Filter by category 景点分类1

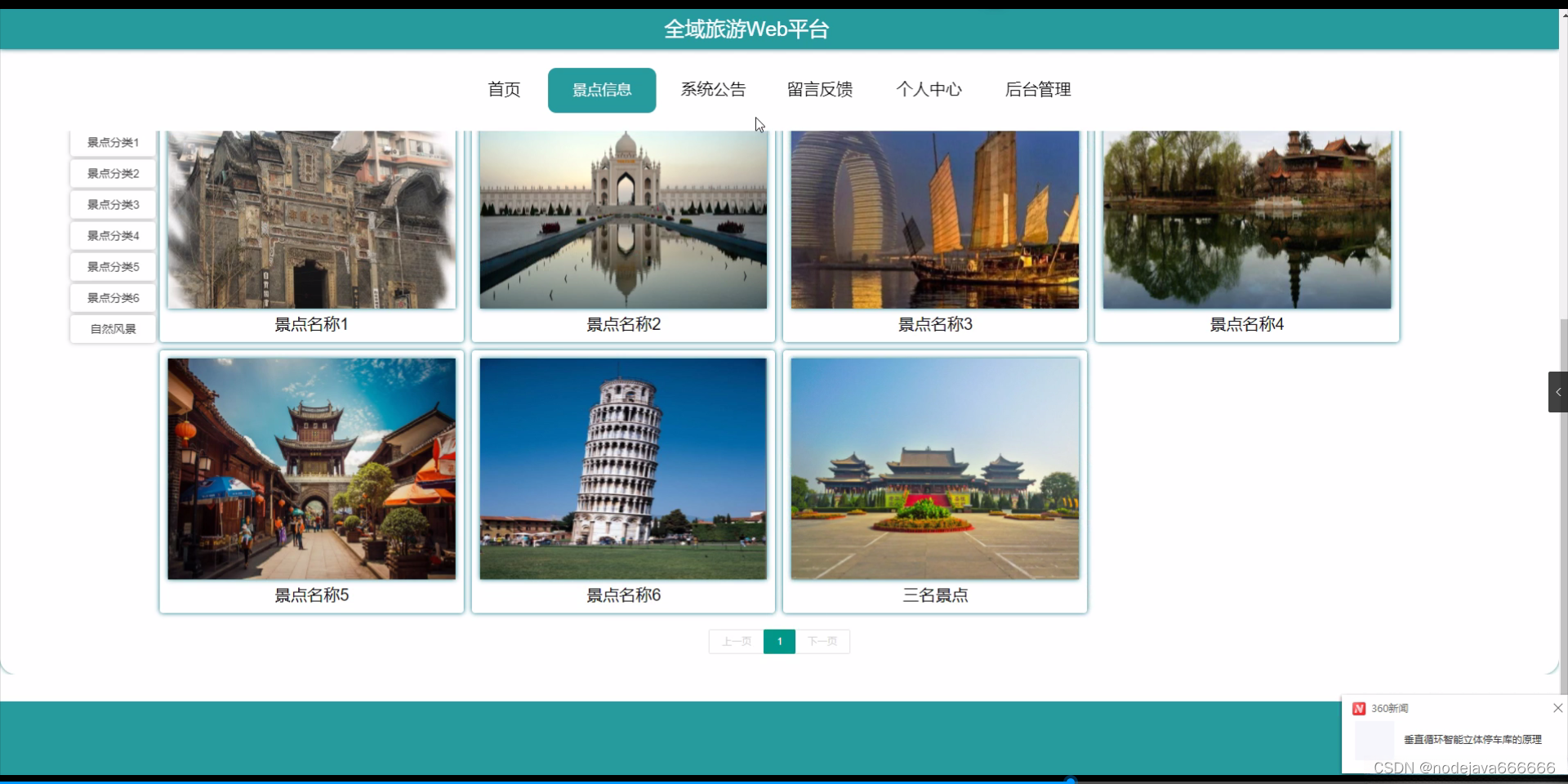click(113, 142)
